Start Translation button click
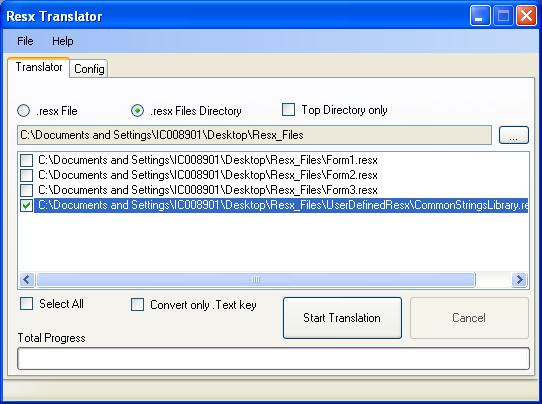 pos(342,318)
